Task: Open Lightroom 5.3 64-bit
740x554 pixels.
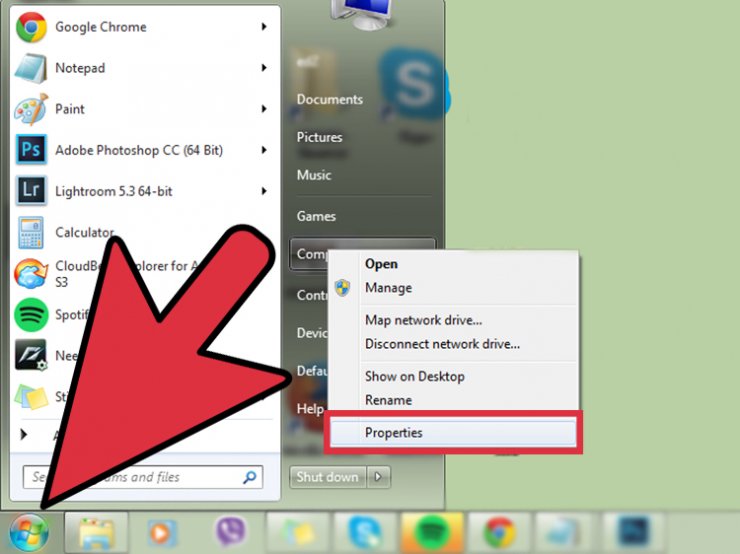Action: coord(113,191)
